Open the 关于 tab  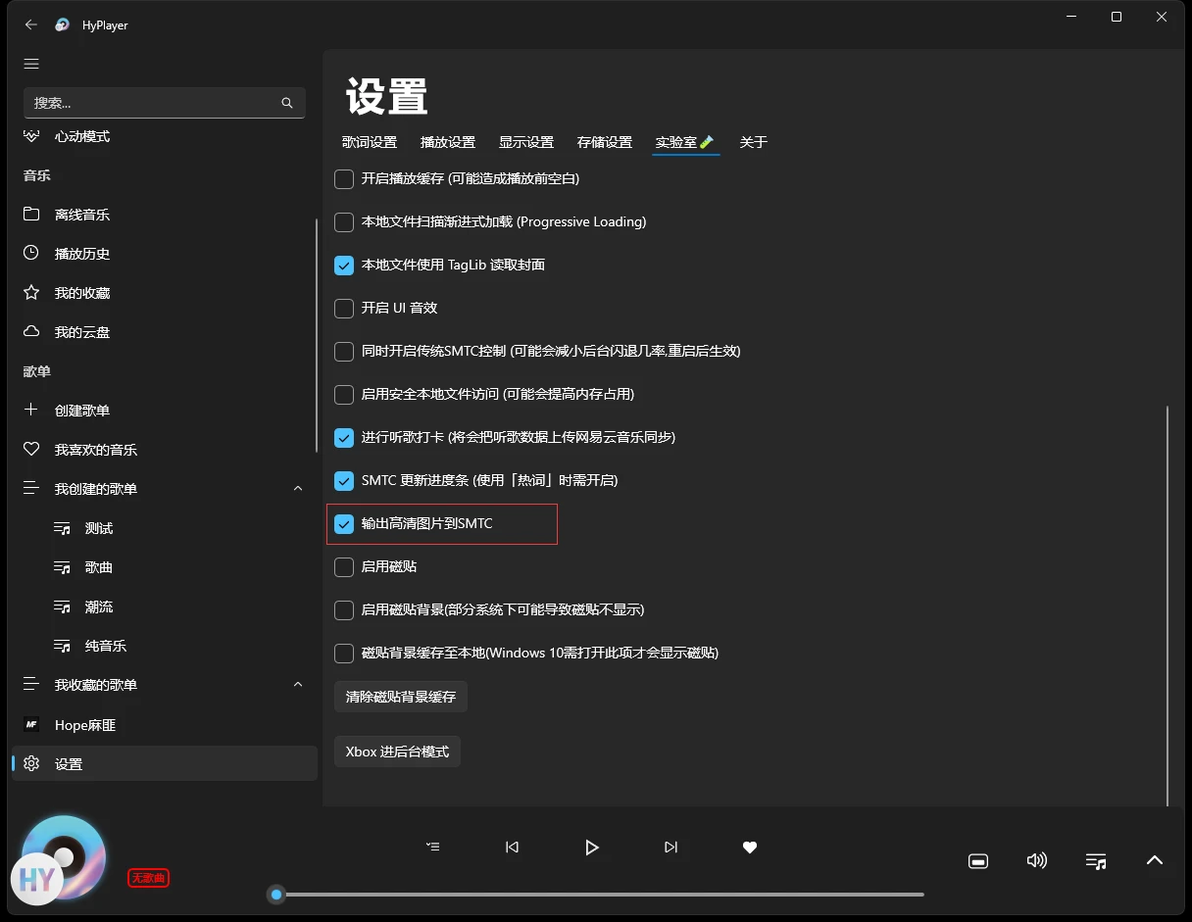coord(753,142)
